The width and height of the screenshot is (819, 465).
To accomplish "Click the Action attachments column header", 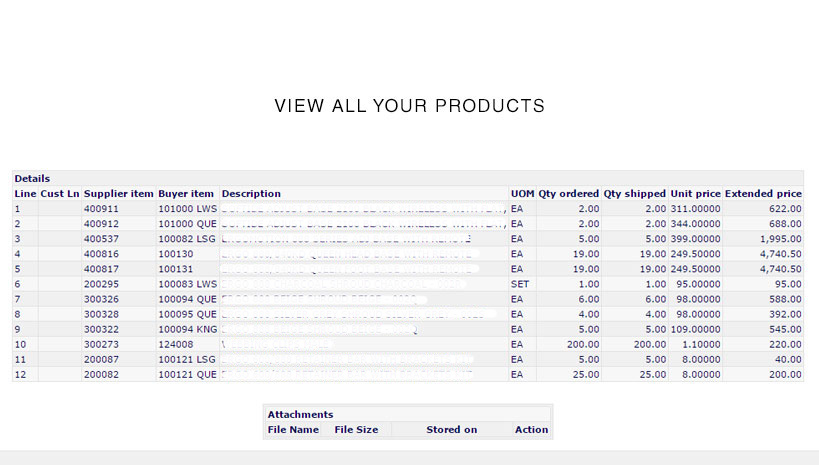I will (x=531, y=430).
